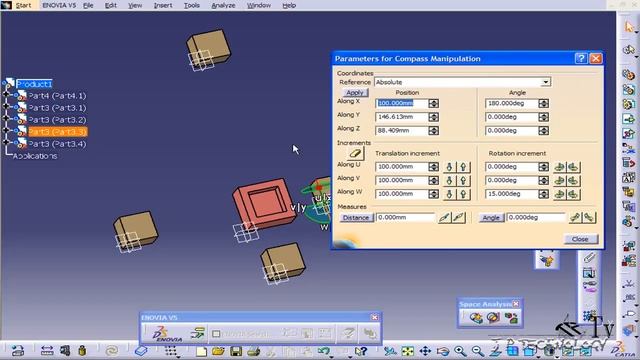Open the View menu
This screenshot has width=640, height=360.
click(x=135, y=5)
